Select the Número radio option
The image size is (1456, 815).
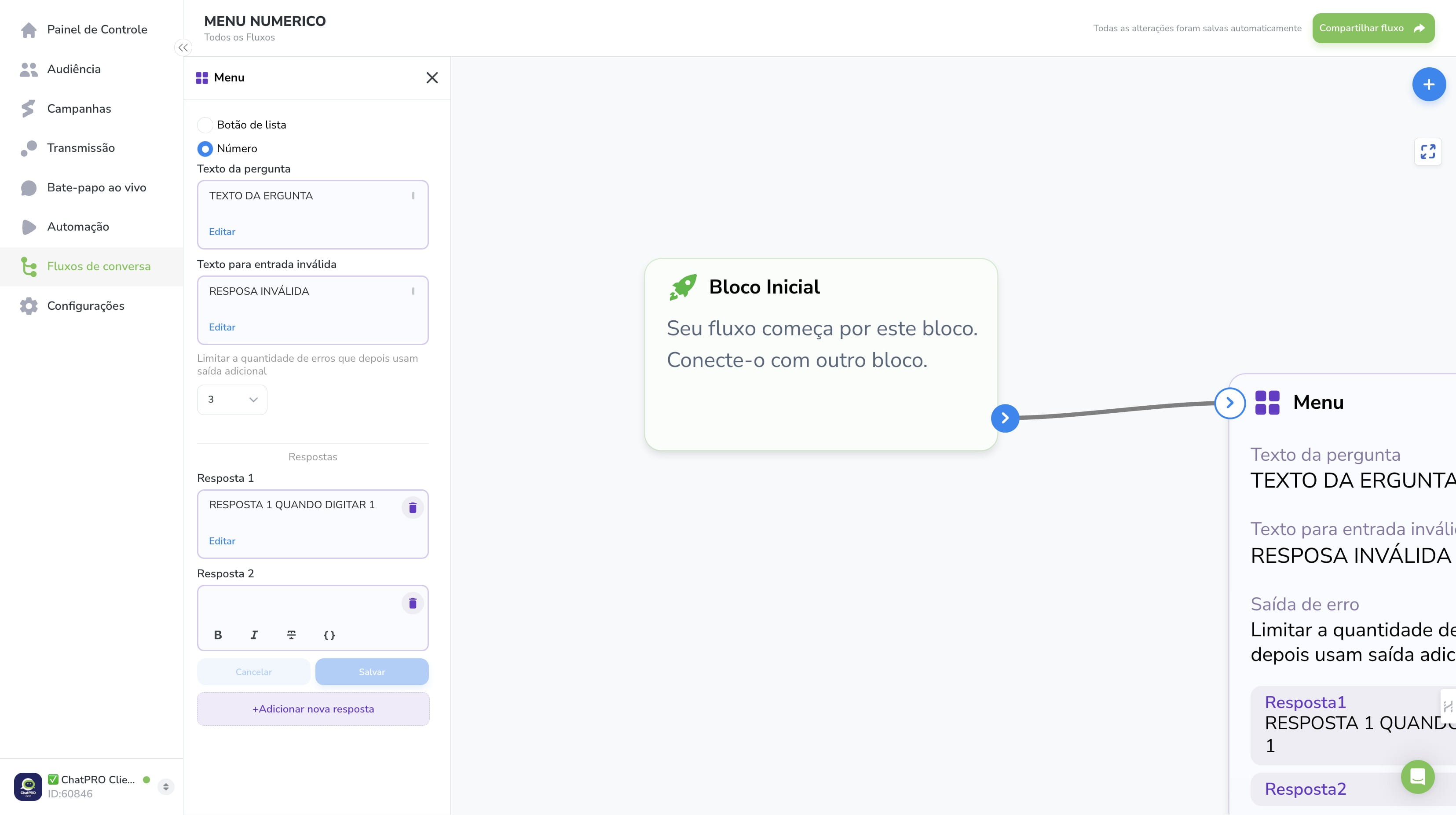(x=205, y=149)
